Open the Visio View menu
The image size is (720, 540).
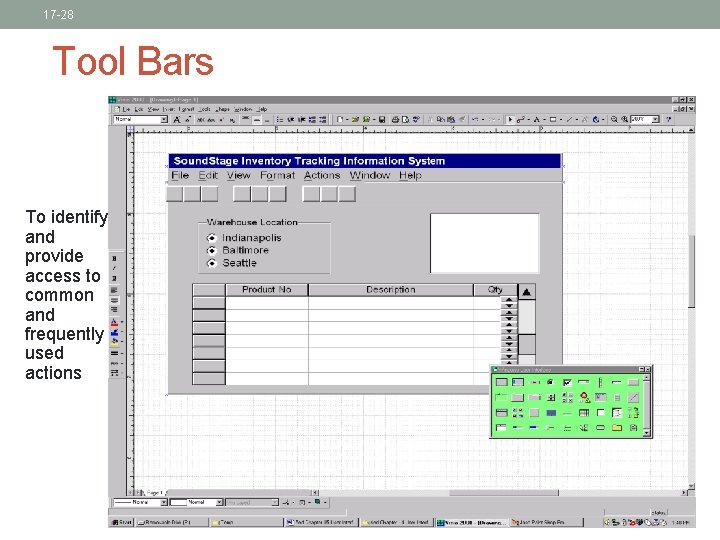coord(153,109)
